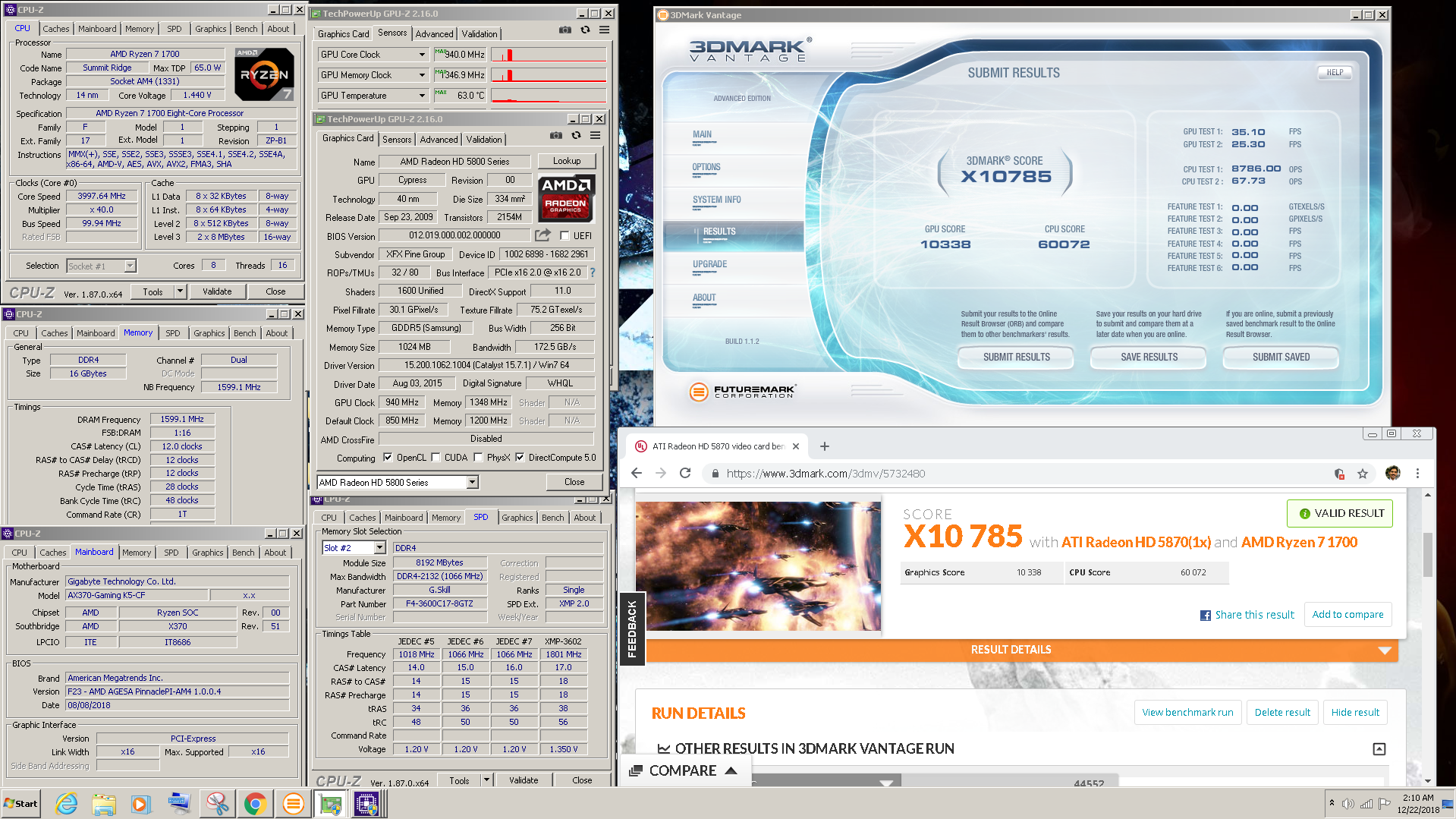Switch to CPU-Z taskbar icon
The height and width of the screenshot is (819, 1456).
coord(367,803)
